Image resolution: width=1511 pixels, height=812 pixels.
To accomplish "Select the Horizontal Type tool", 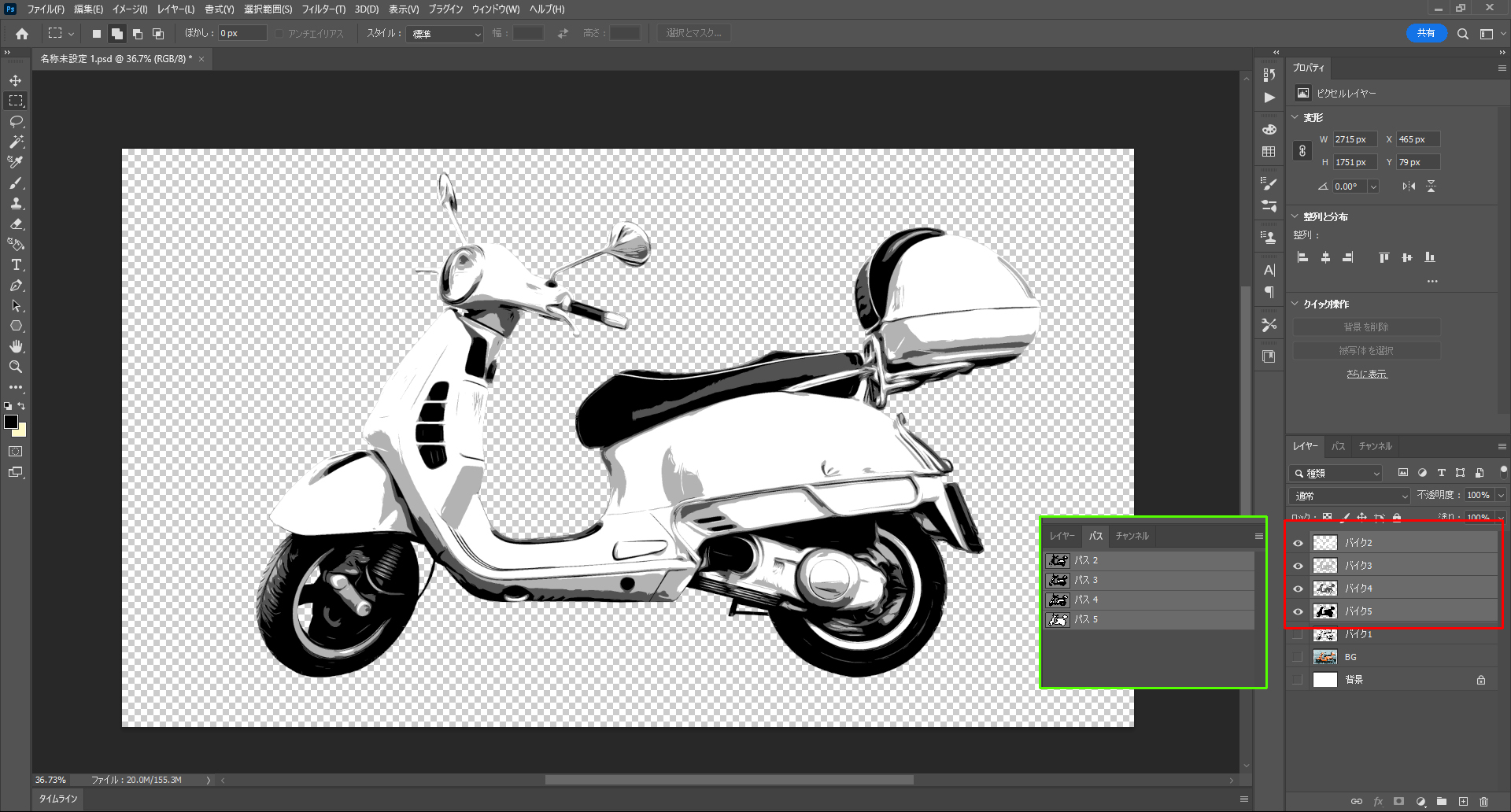I will click(16, 265).
